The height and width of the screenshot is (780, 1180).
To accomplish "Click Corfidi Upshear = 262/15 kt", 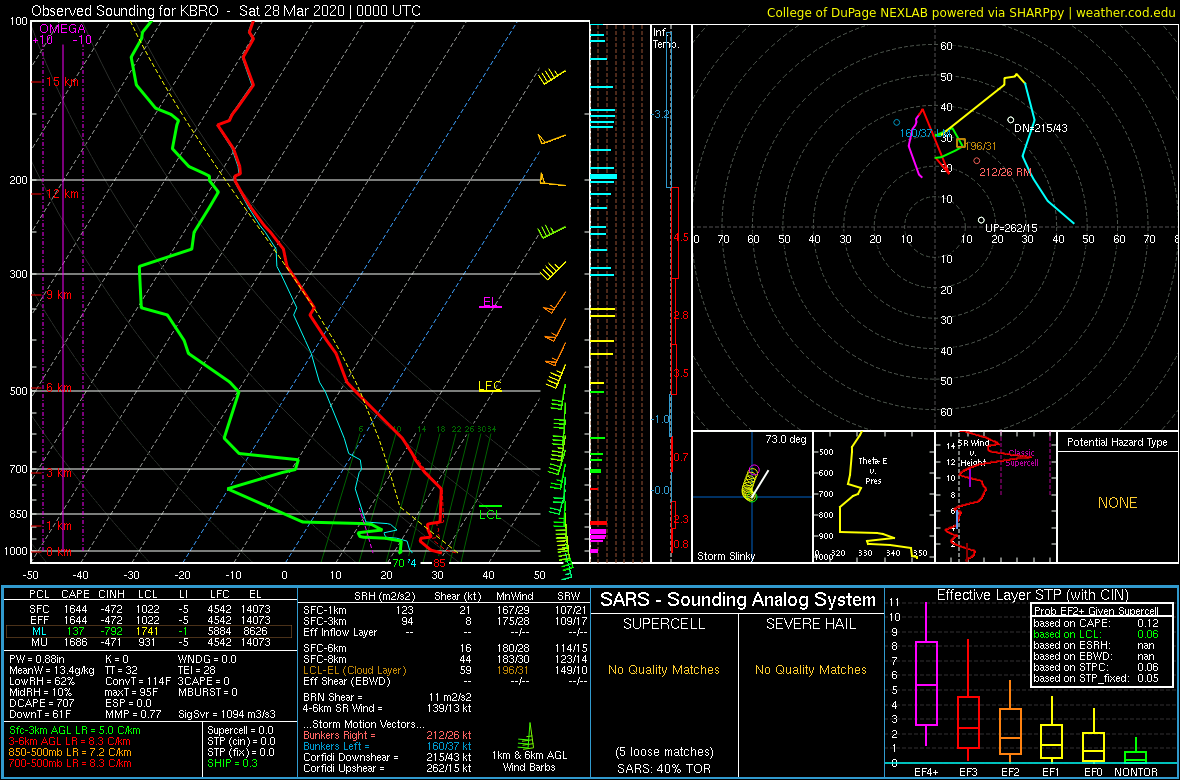I will coord(386,768).
